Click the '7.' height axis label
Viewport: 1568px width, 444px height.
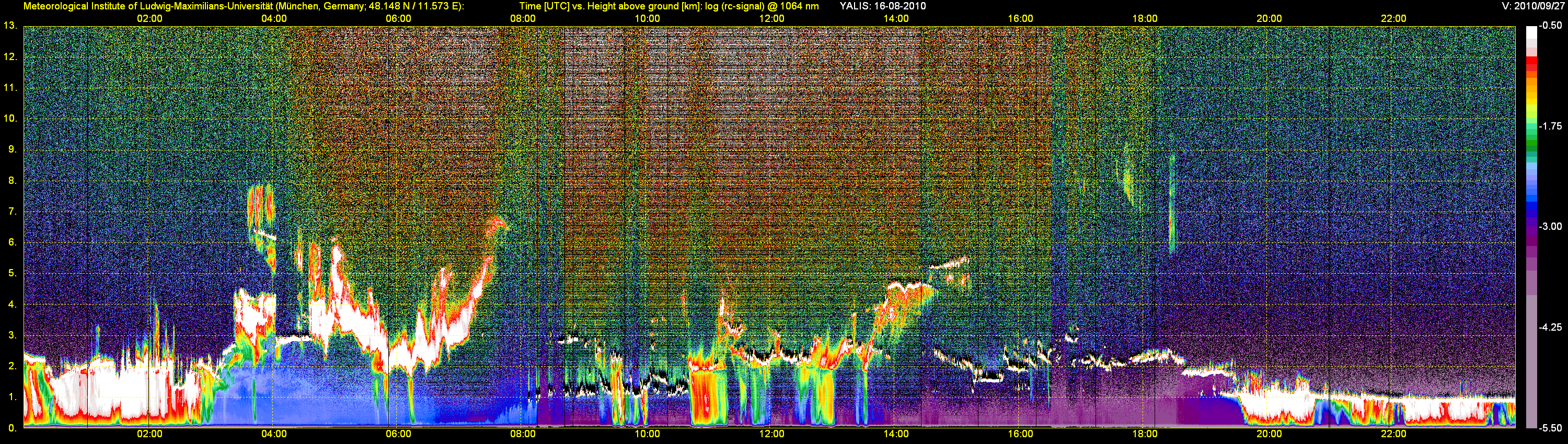[12, 211]
